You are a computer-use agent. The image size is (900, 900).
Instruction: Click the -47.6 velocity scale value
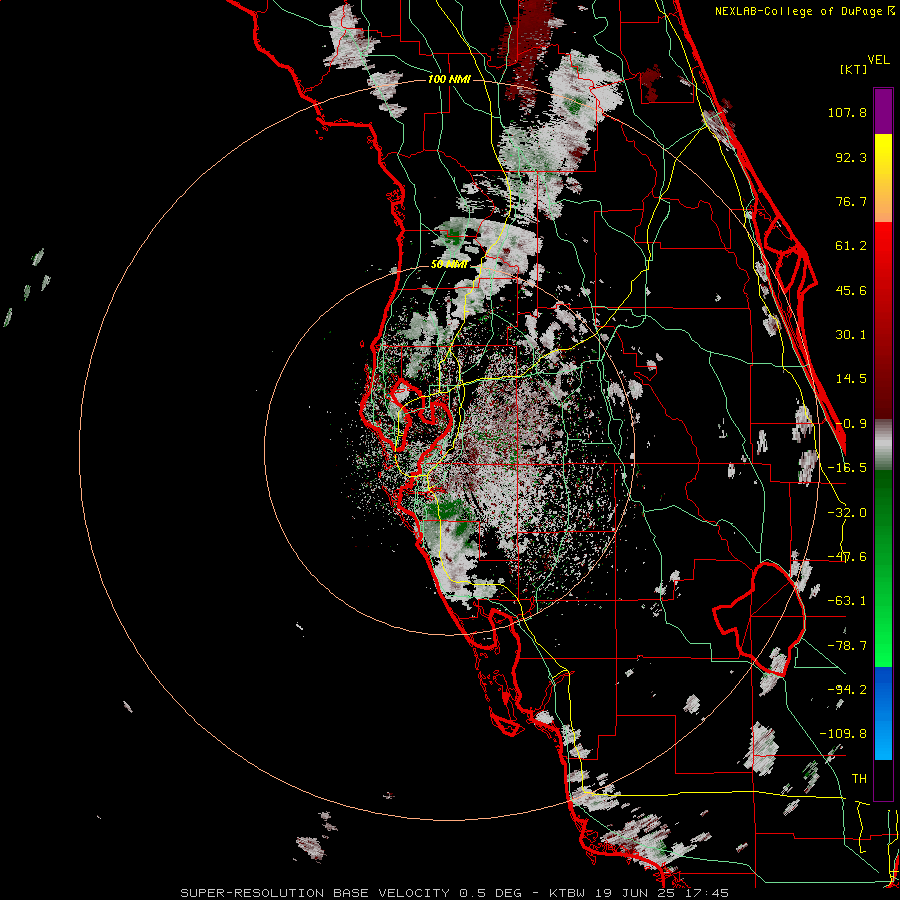click(x=847, y=557)
